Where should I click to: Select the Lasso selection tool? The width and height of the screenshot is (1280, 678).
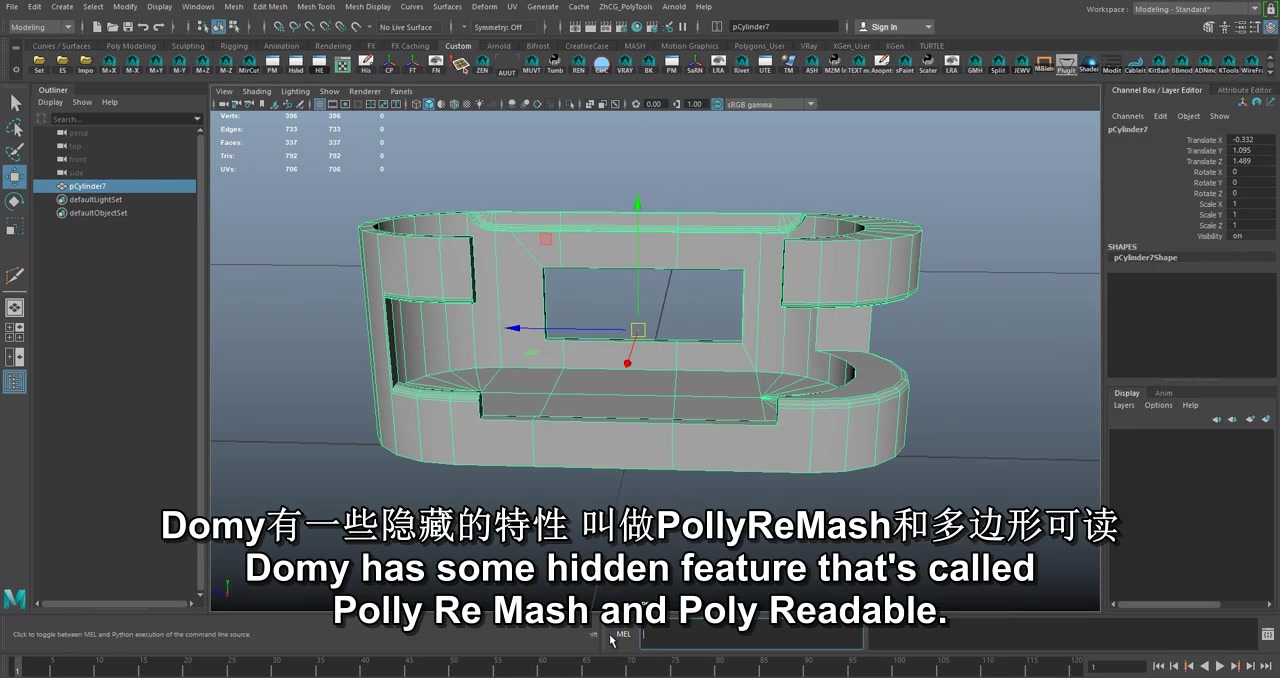(x=14, y=127)
